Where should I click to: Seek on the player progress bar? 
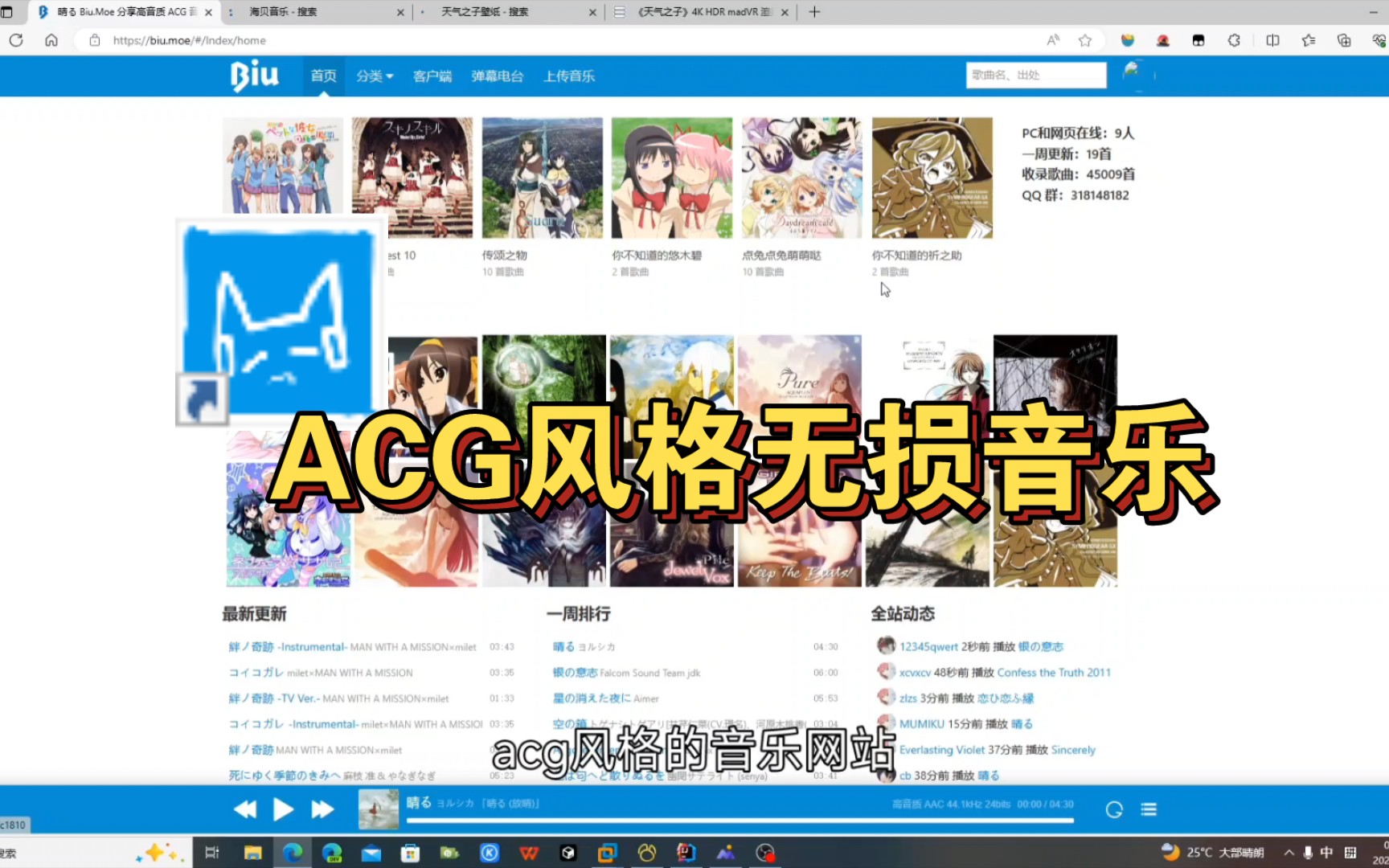point(740,821)
